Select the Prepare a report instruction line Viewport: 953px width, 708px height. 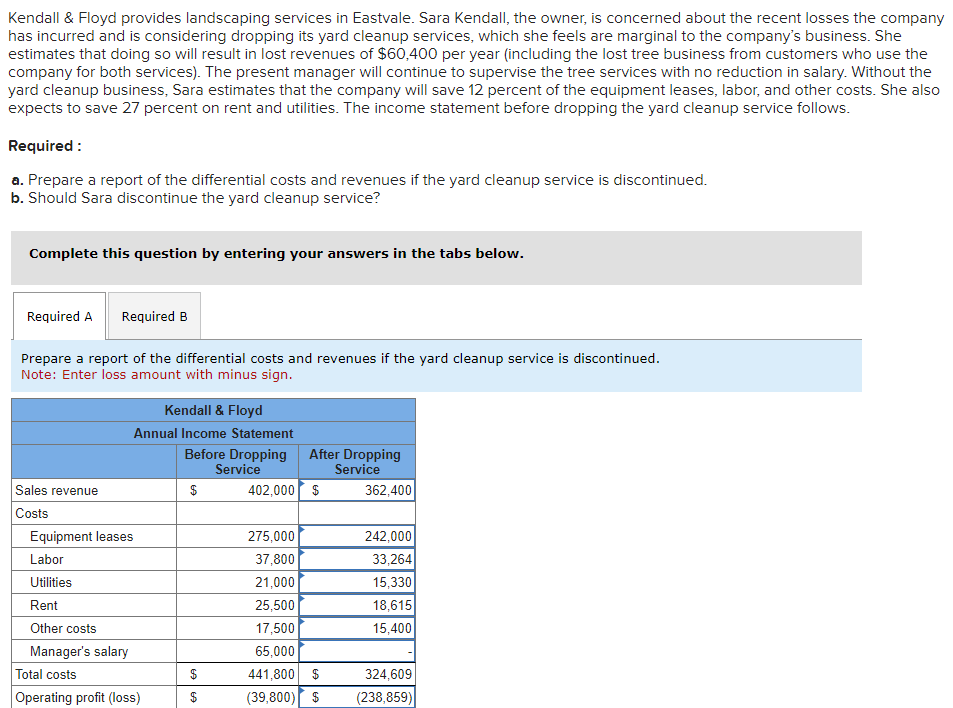pyautogui.click(x=340, y=359)
